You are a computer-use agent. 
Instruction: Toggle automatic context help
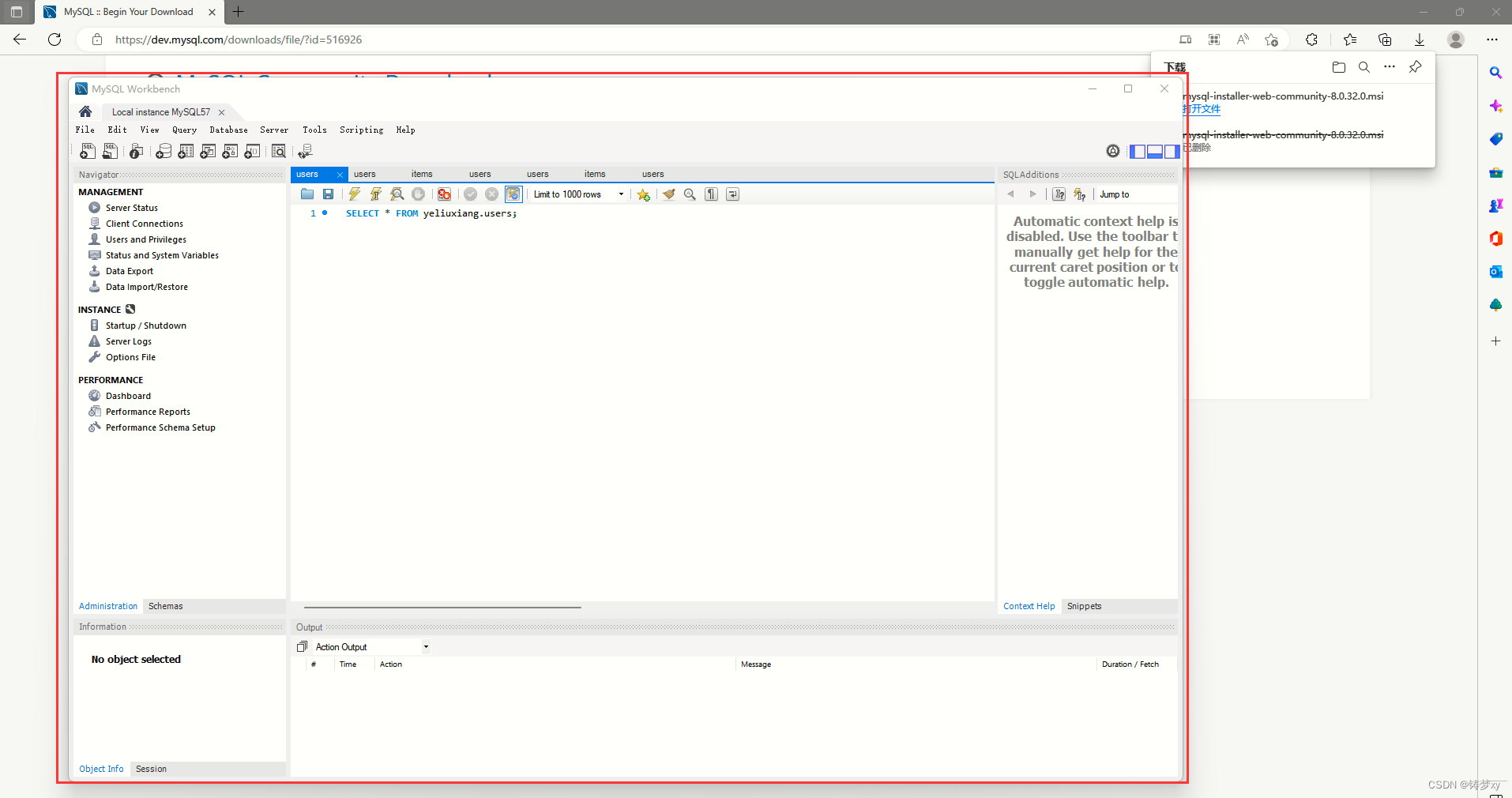point(1080,194)
